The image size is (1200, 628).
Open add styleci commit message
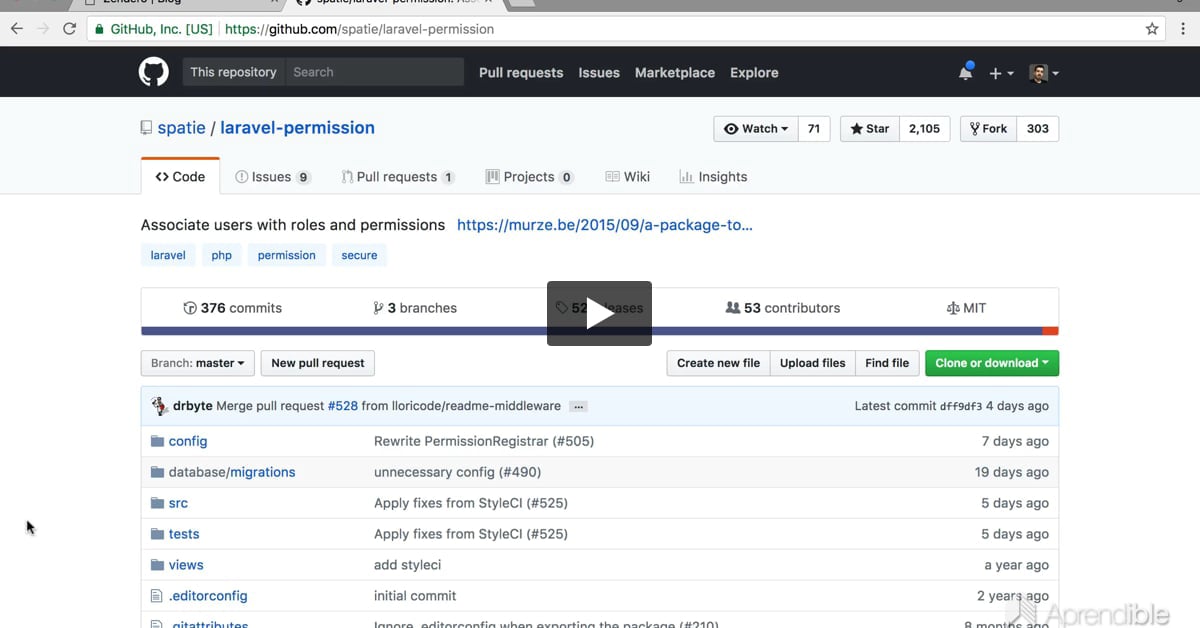tap(407, 565)
